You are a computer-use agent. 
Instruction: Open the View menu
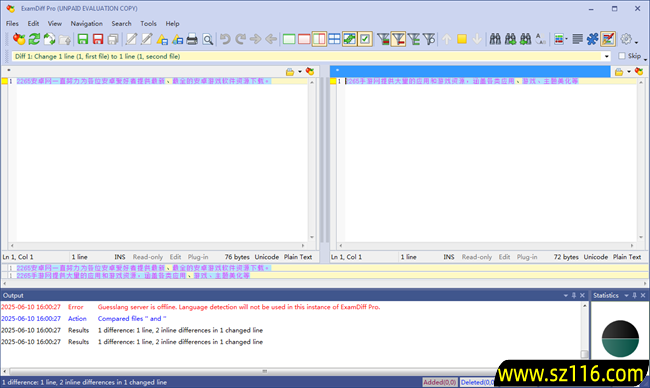[x=55, y=24]
